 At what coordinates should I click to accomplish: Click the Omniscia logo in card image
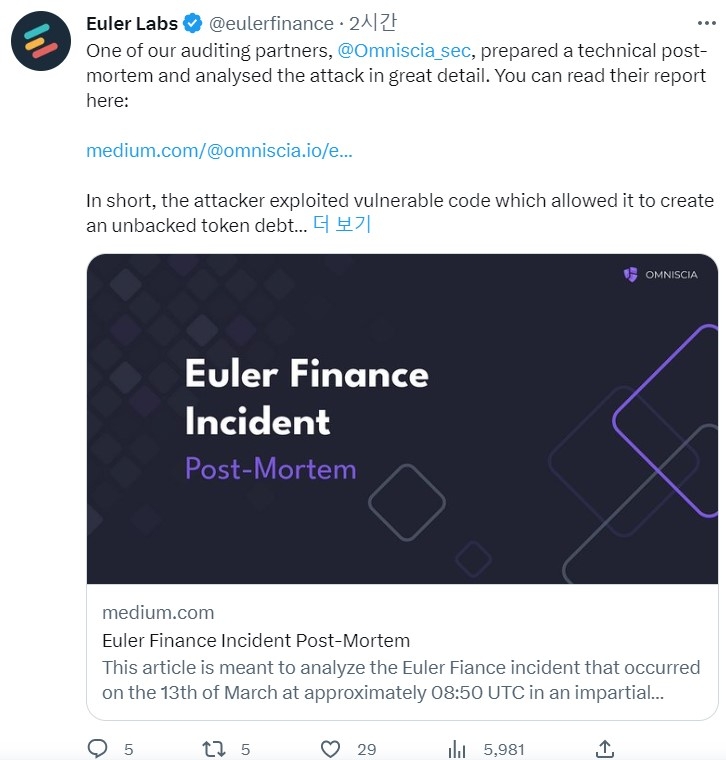[x=661, y=274]
